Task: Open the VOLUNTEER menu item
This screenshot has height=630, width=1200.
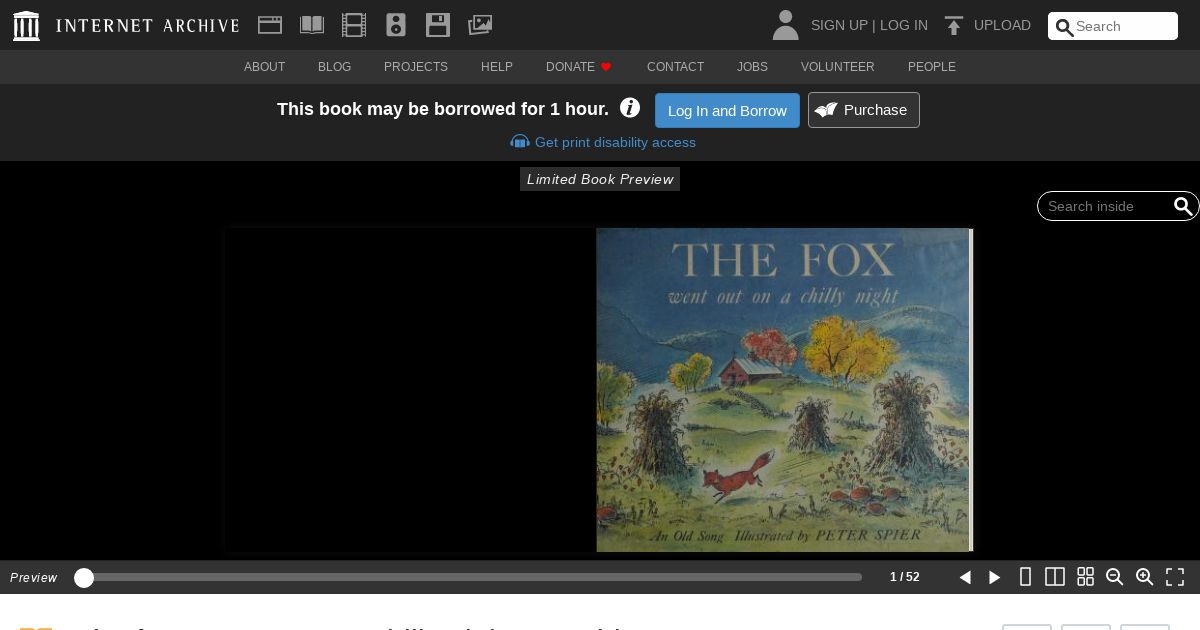Action: (x=838, y=67)
